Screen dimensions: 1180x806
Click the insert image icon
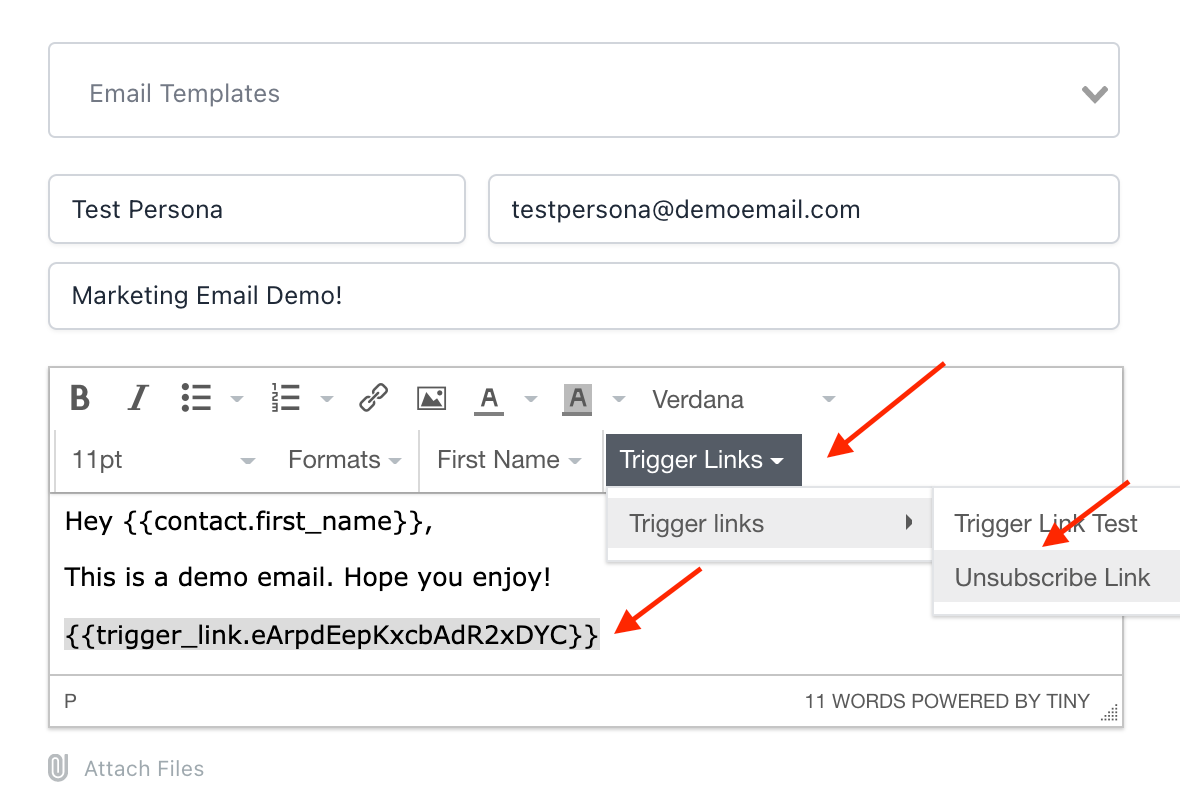pyautogui.click(x=431, y=399)
